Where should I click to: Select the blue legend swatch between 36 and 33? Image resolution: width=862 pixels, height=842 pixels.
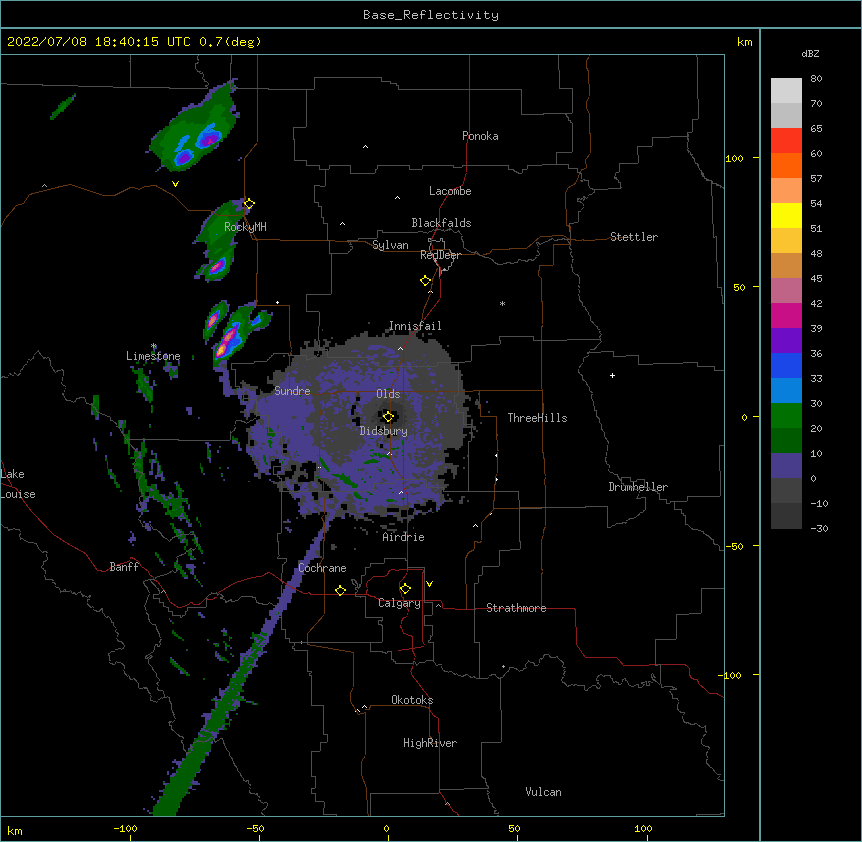coord(786,365)
